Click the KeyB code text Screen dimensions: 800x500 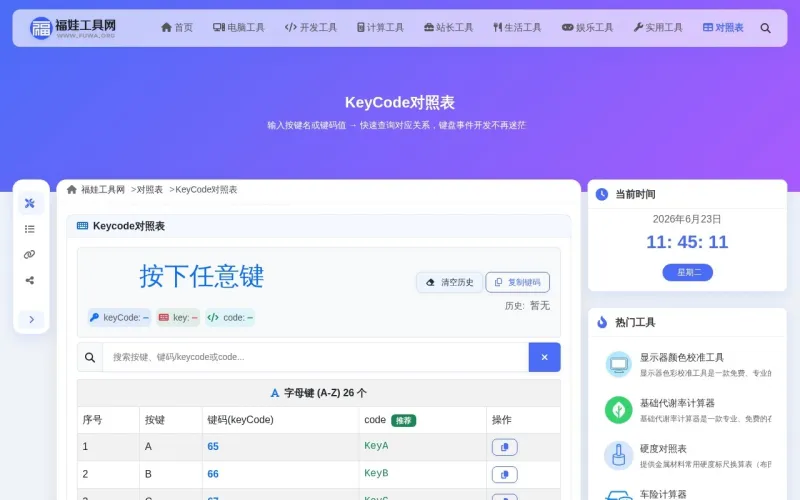pyautogui.click(x=376, y=473)
